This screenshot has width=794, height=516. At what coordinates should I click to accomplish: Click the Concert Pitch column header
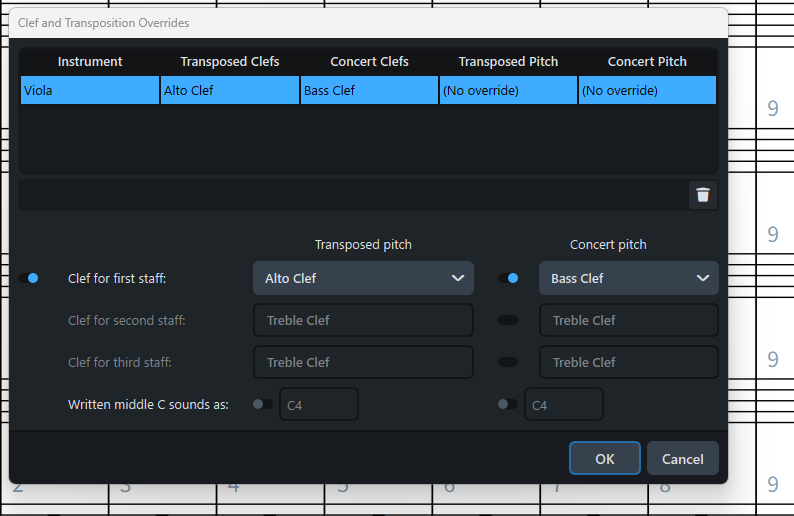click(647, 62)
